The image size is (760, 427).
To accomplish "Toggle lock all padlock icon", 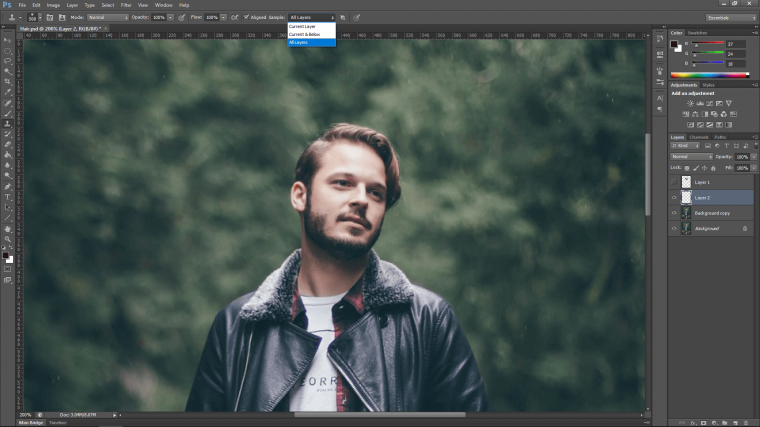I will pyautogui.click(x=713, y=168).
